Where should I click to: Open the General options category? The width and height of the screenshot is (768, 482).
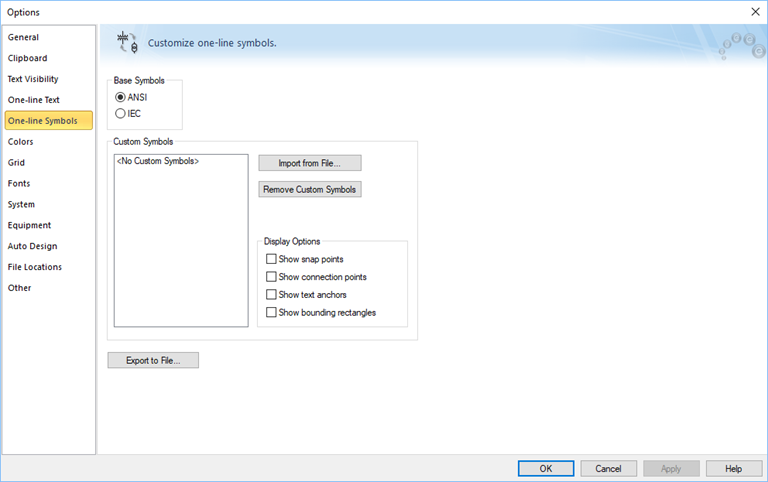pos(24,37)
